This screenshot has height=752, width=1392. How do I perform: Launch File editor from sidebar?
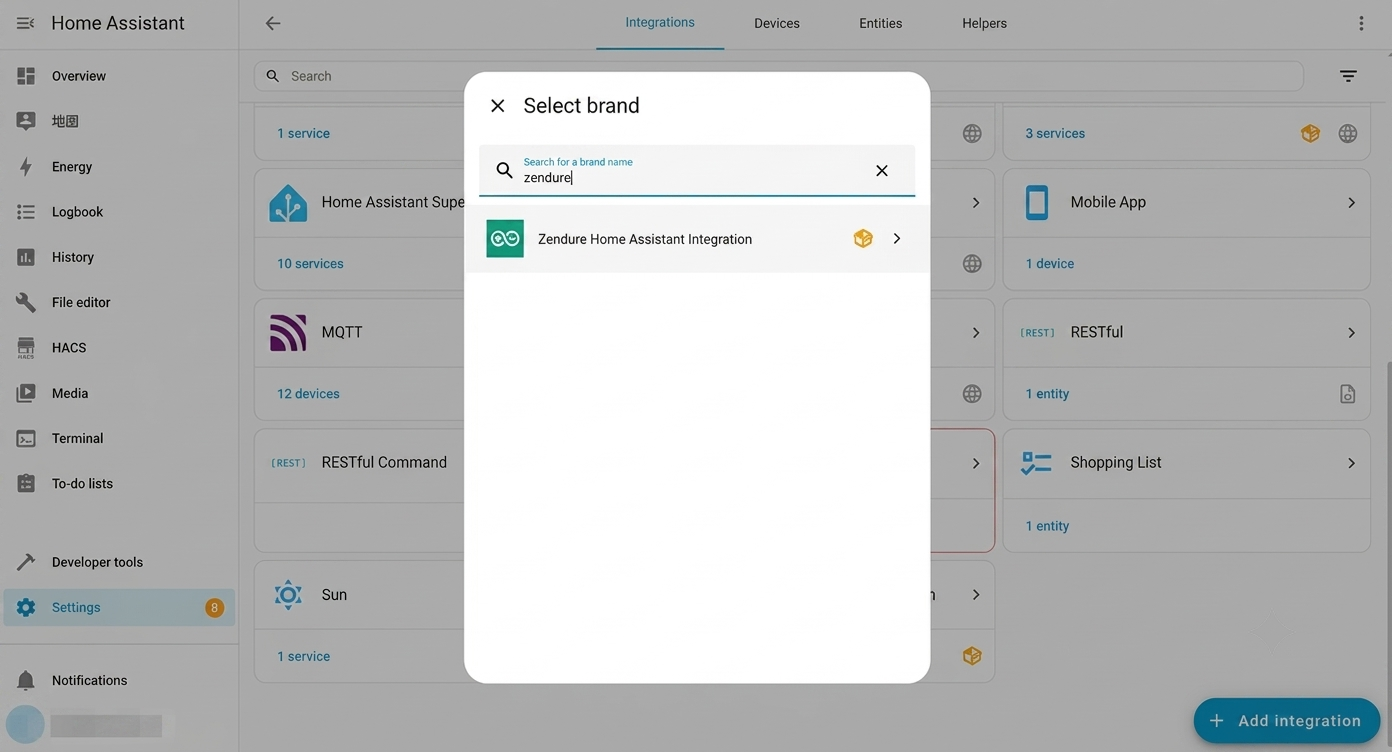pyautogui.click(x=119, y=302)
